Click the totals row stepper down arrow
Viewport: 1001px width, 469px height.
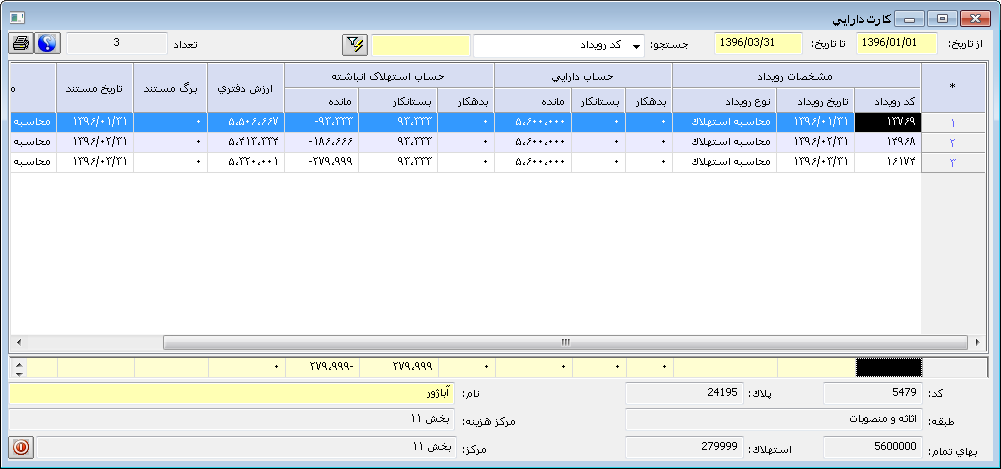[18, 372]
